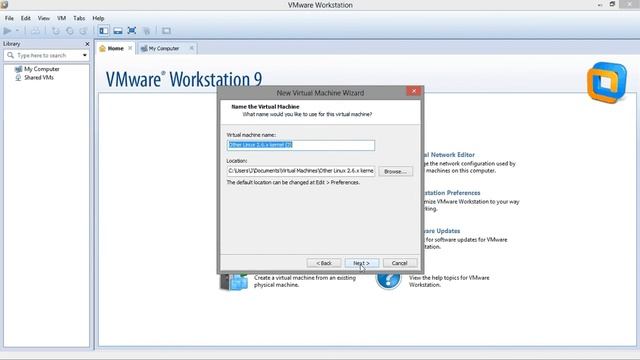Click the Revert to Snapshot toolbar icon
This screenshot has height=360, width=640.
[69, 31]
